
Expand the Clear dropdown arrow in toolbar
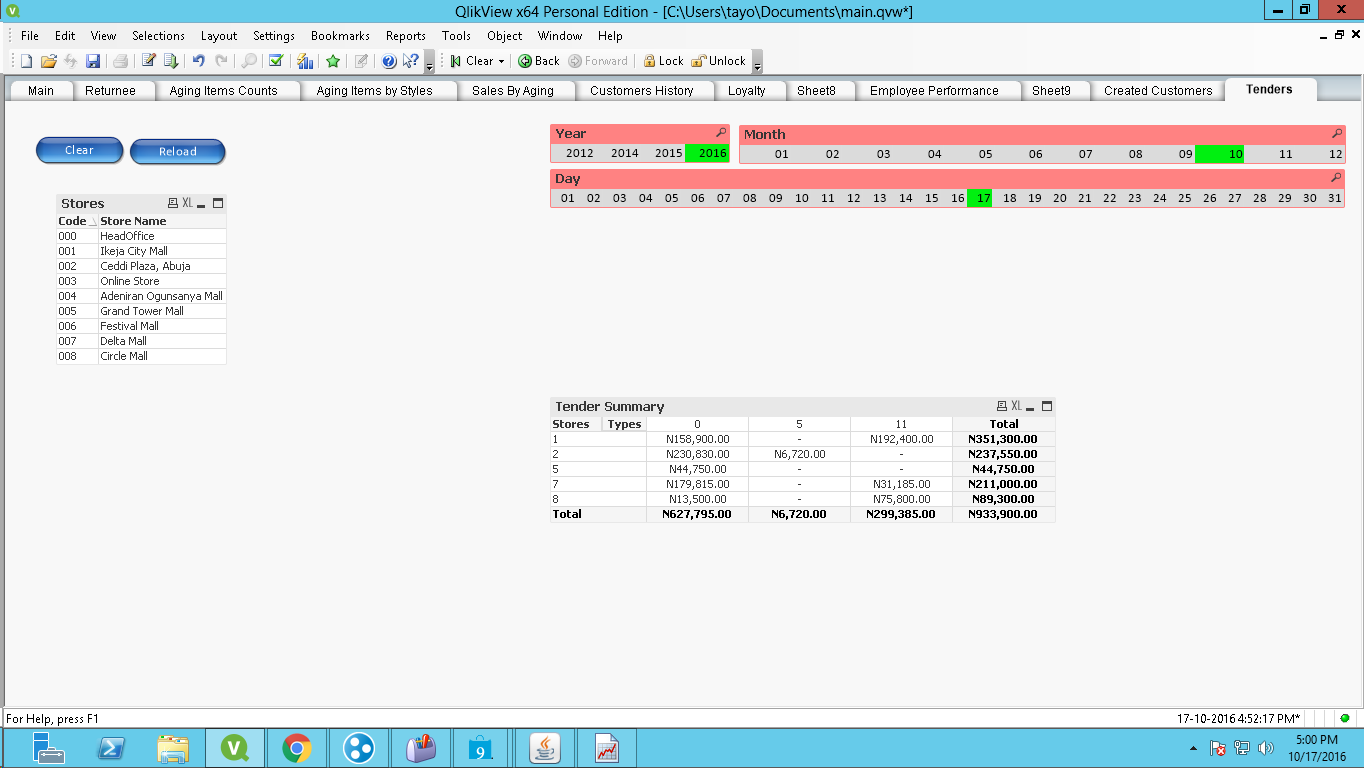(501, 61)
